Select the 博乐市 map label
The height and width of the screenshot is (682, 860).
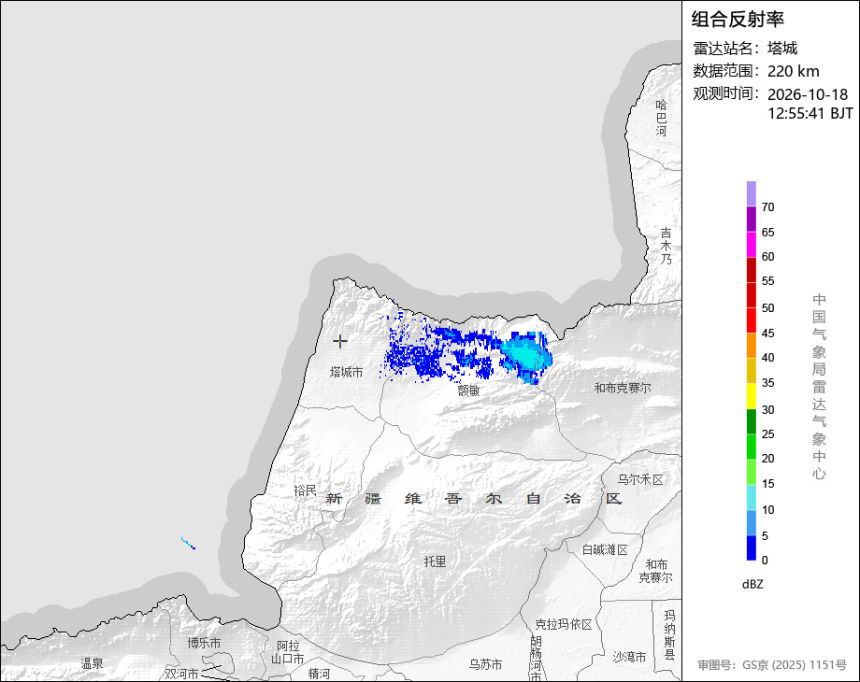coord(204,642)
